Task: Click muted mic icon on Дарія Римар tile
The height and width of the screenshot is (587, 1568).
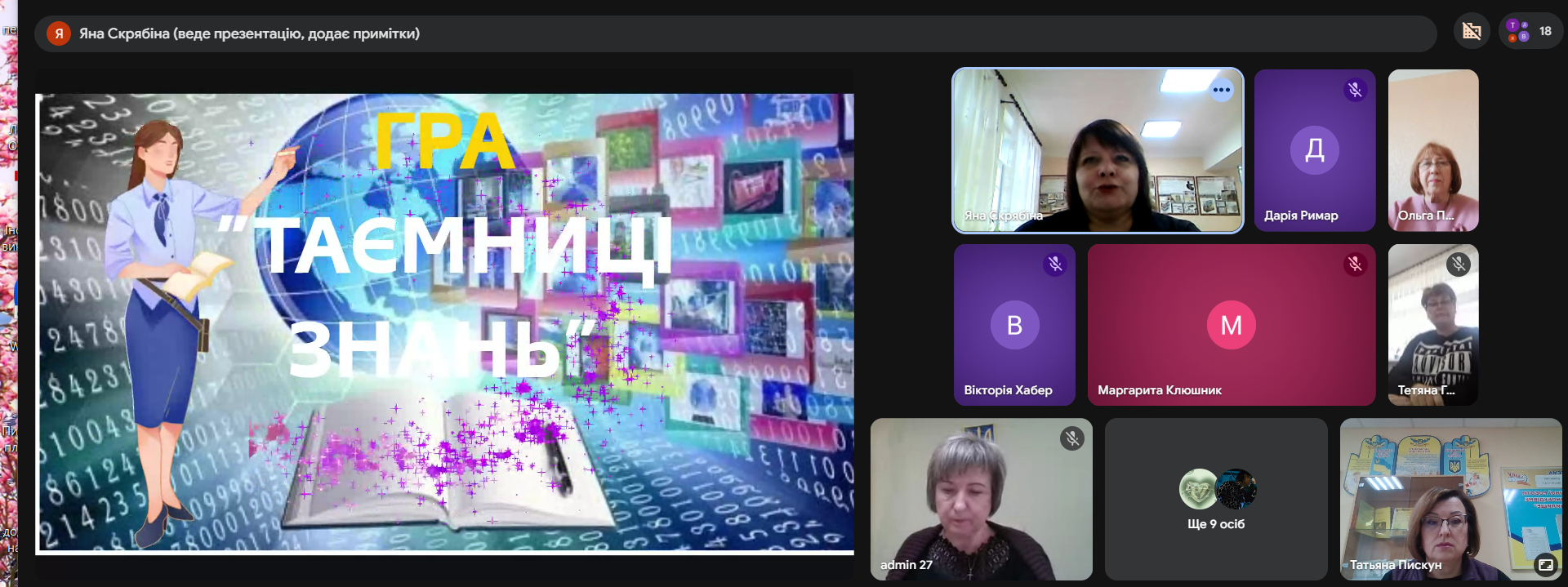Action: point(1355,90)
